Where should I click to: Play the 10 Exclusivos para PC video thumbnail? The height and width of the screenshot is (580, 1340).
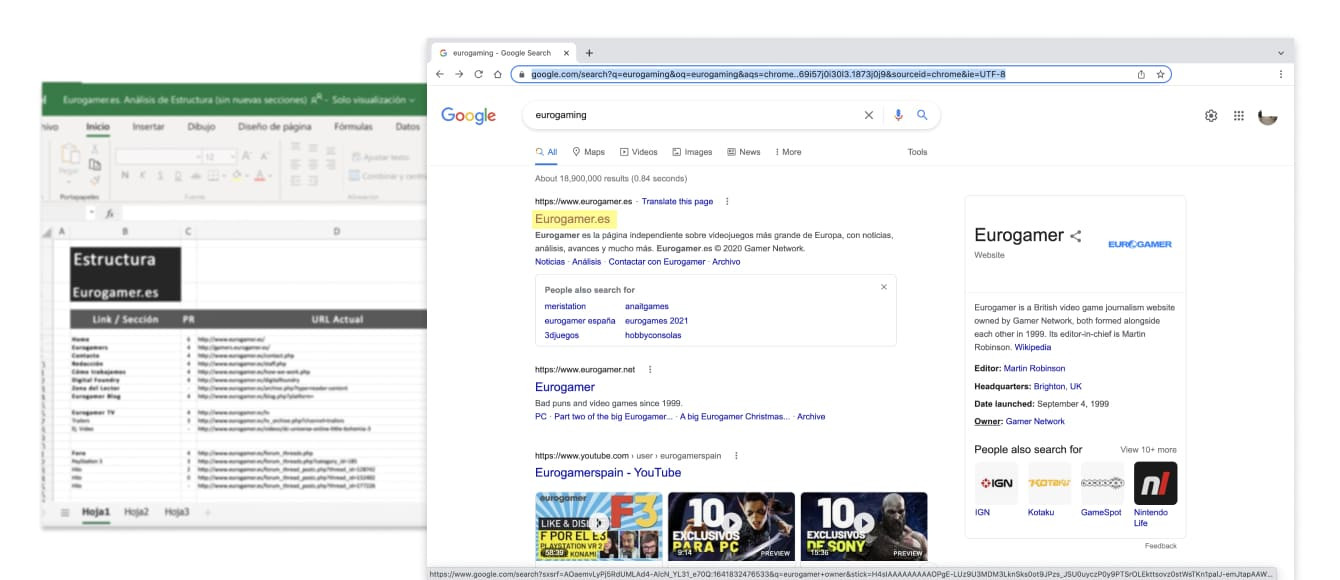point(731,523)
